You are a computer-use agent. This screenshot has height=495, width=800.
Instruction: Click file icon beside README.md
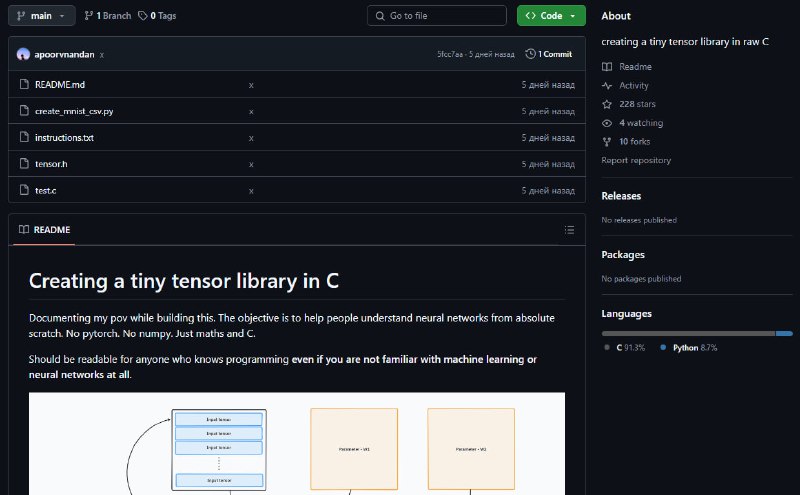[x=24, y=84]
